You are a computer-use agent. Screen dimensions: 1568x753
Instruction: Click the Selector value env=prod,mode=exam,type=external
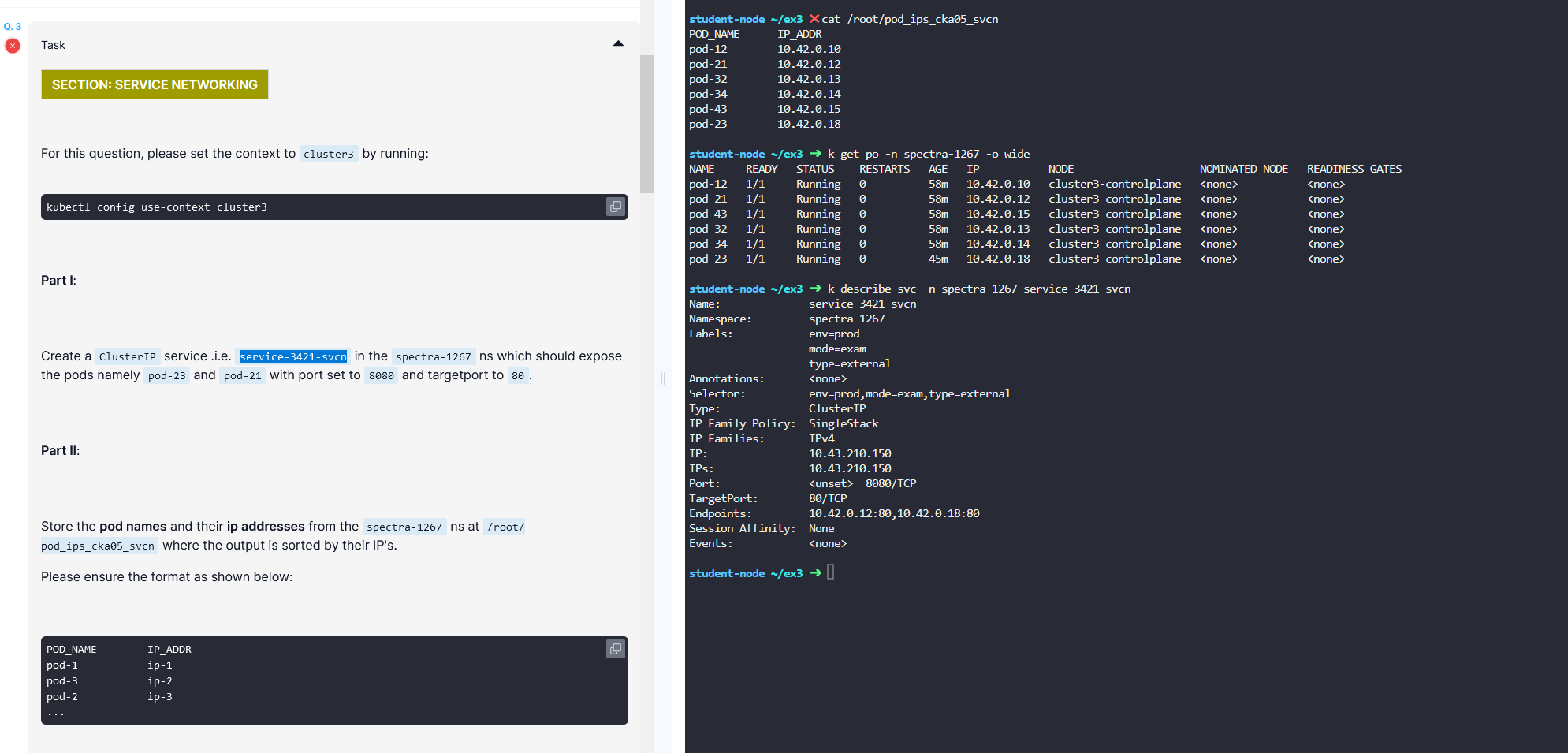point(910,393)
